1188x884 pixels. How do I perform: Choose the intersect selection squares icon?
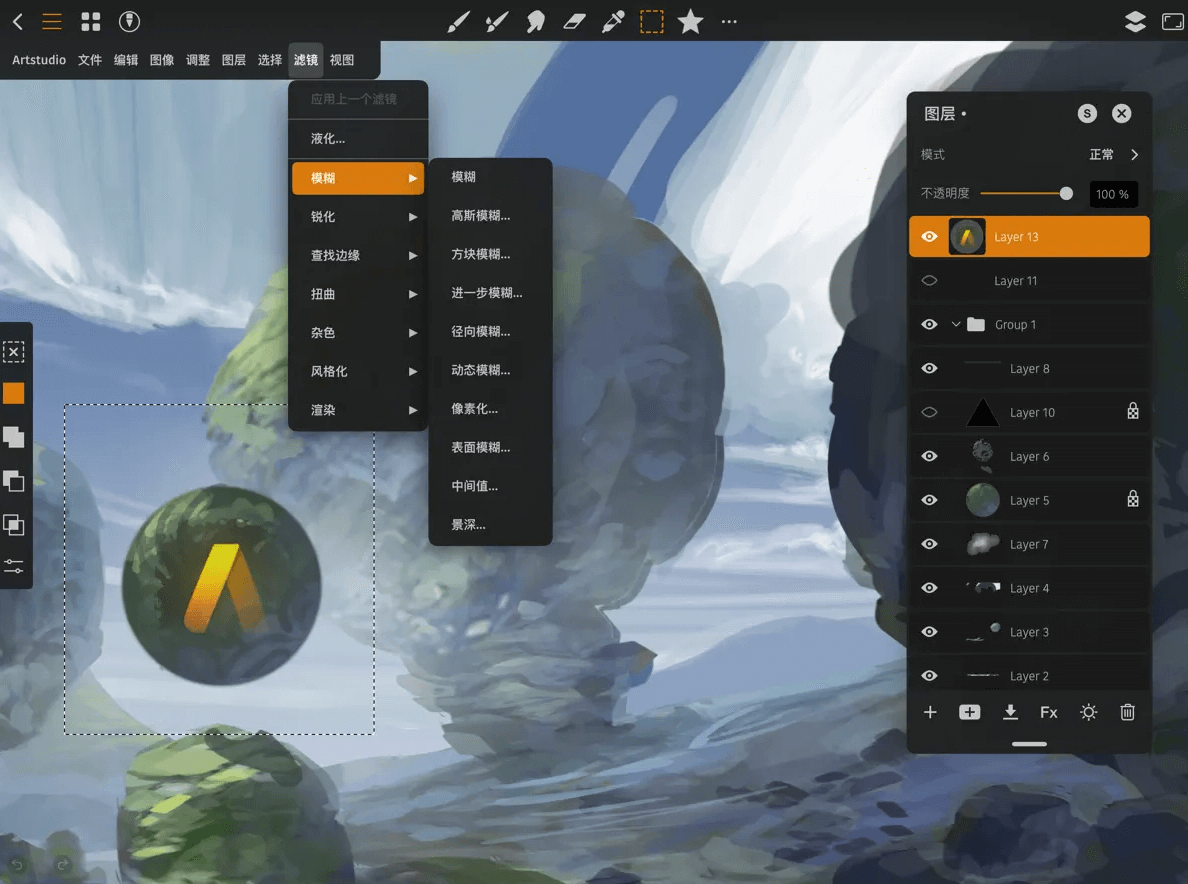point(14,524)
